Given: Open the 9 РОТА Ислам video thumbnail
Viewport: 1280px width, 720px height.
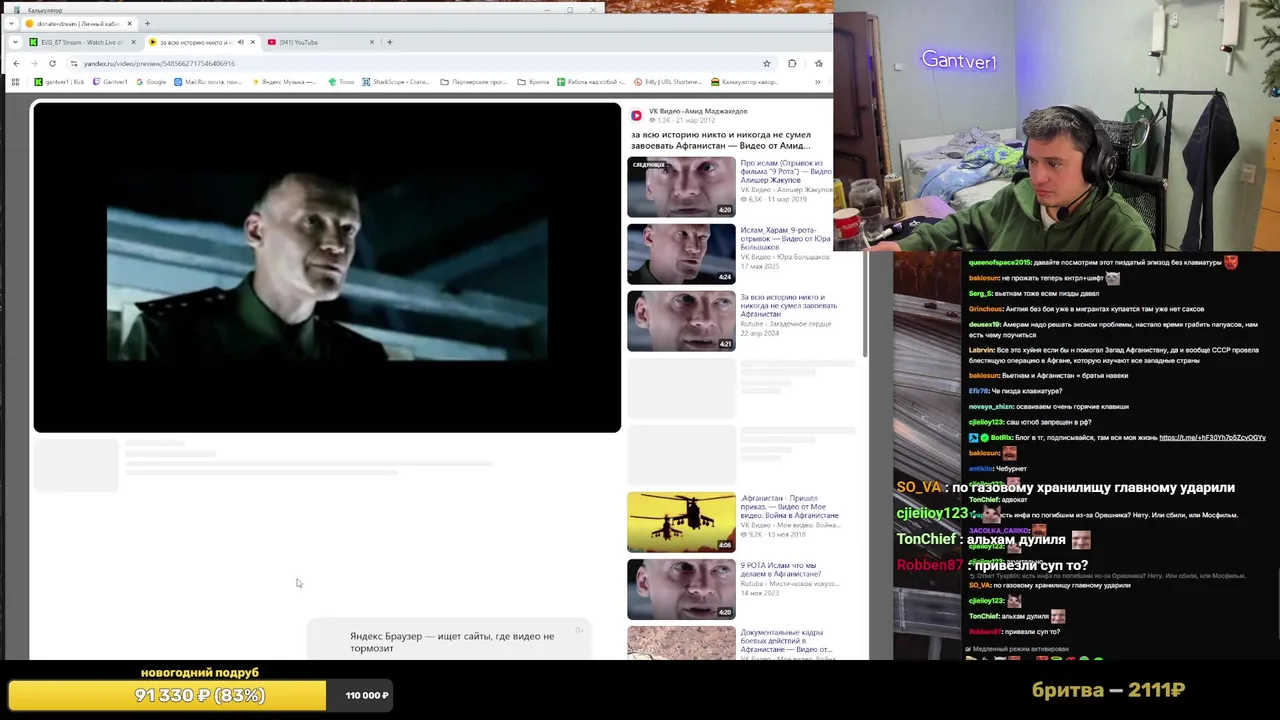Looking at the screenshot, I should tap(681, 589).
